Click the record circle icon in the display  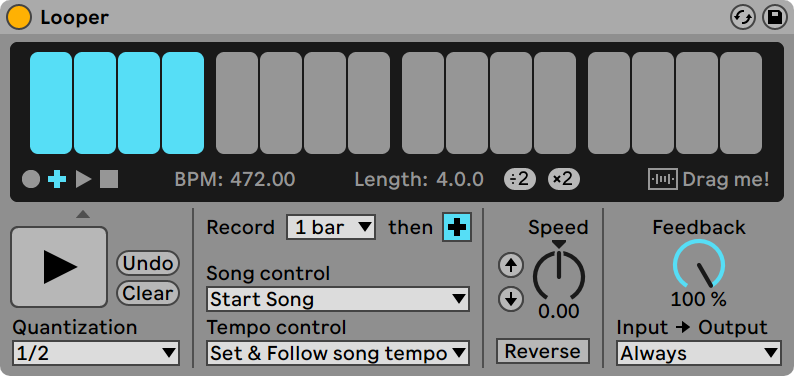coord(31,179)
